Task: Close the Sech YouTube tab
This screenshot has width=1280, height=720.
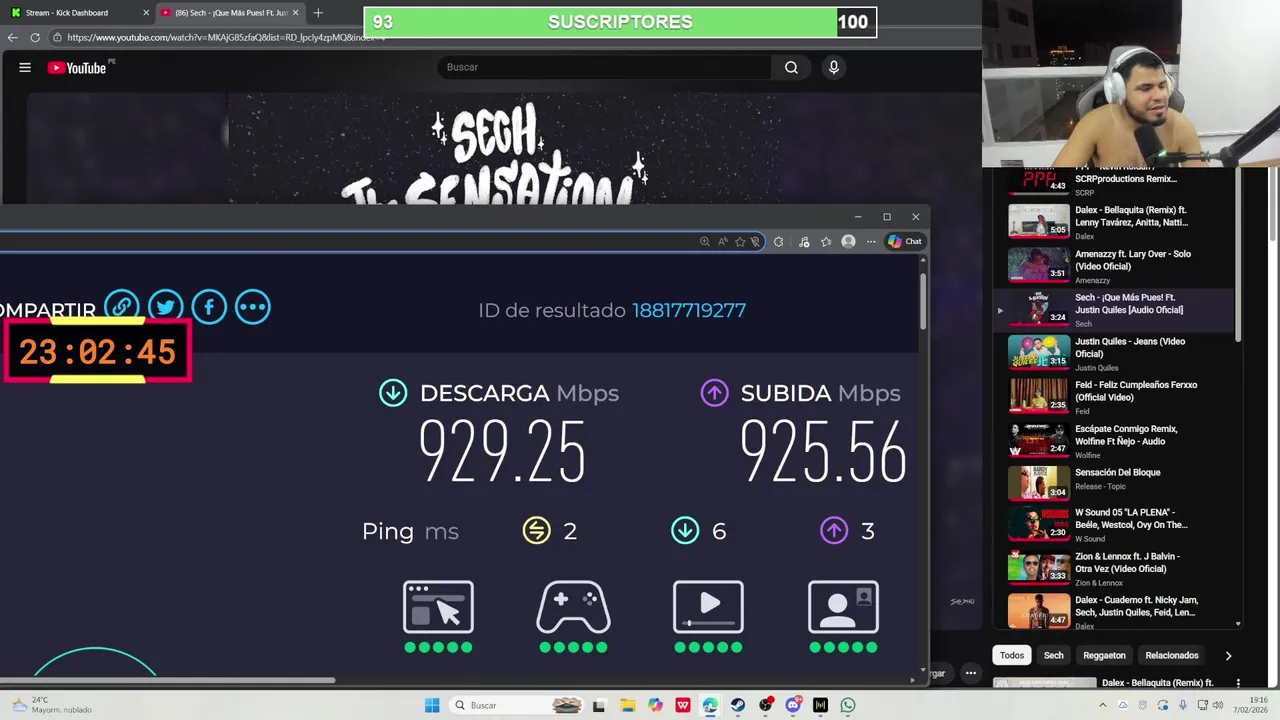Action: click(295, 12)
